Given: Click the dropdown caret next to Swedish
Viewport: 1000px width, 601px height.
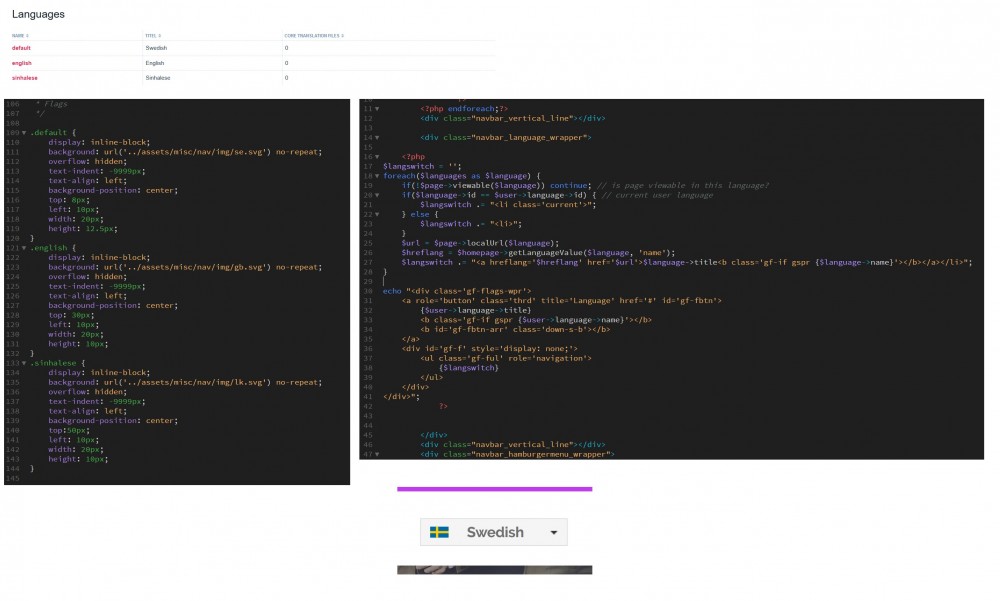Looking at the screenshot, I should tap(554, 533).
